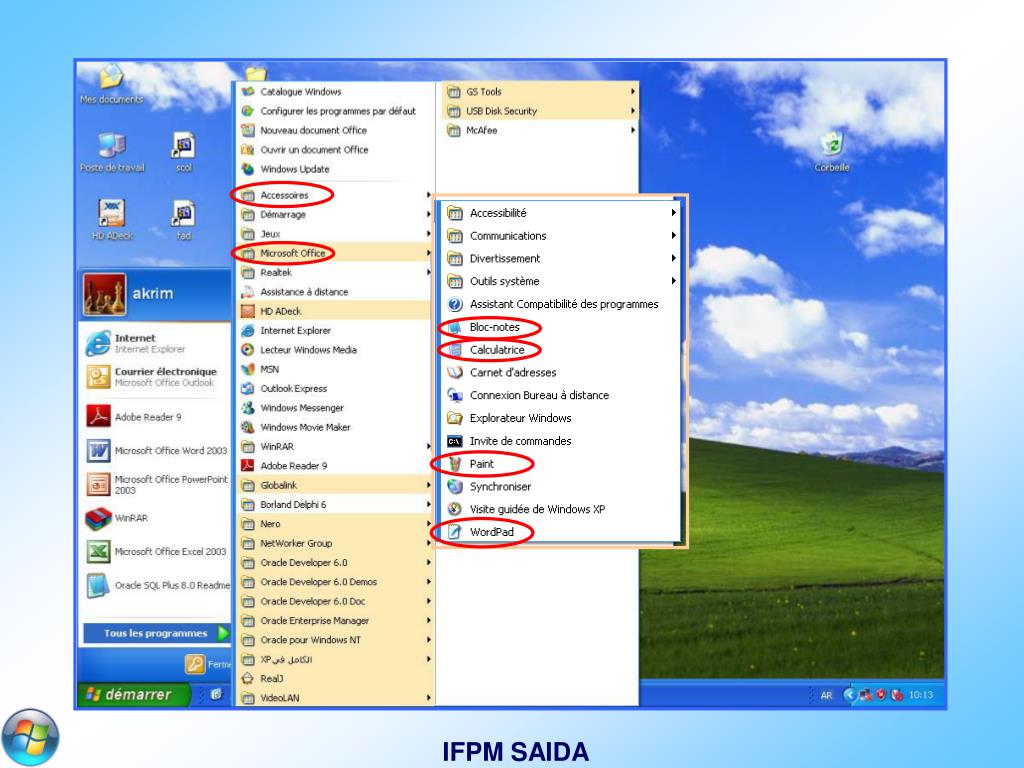Open Borland Delphi 6 program group
The width and height of the screenshot is (1024, 768).
335,504
